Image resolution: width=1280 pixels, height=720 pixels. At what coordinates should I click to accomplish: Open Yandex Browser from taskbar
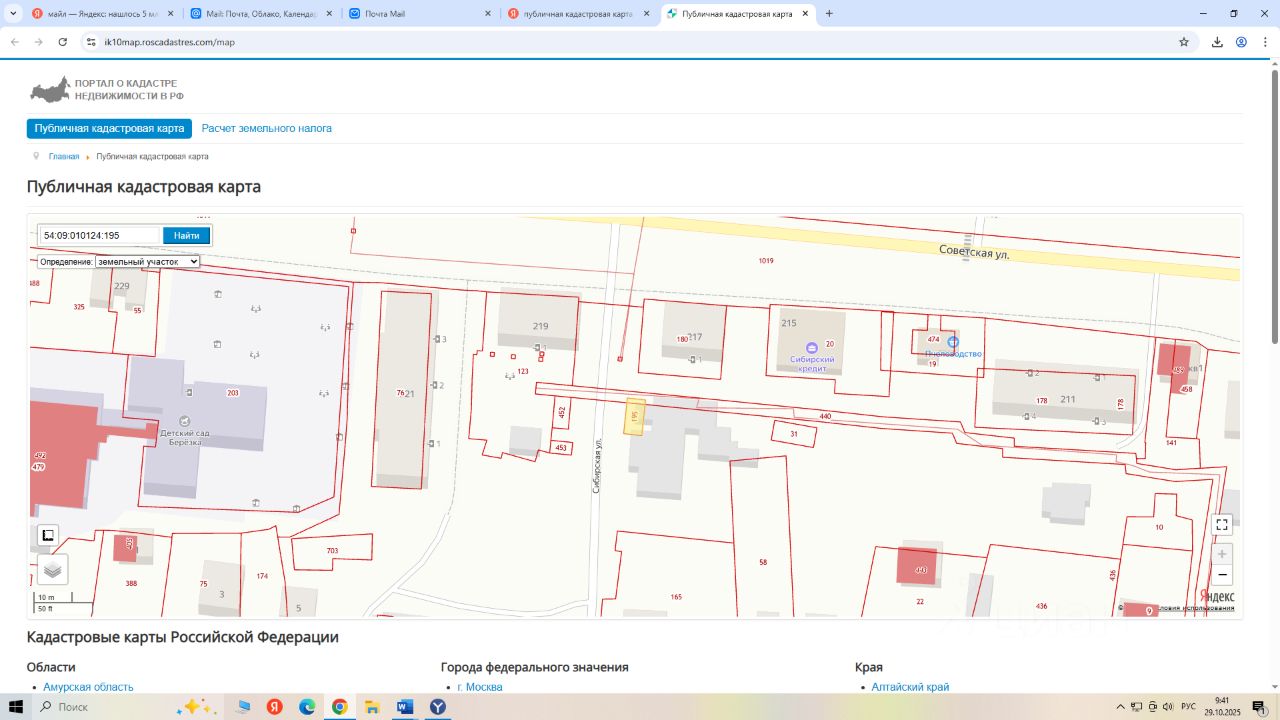(274, 707)
